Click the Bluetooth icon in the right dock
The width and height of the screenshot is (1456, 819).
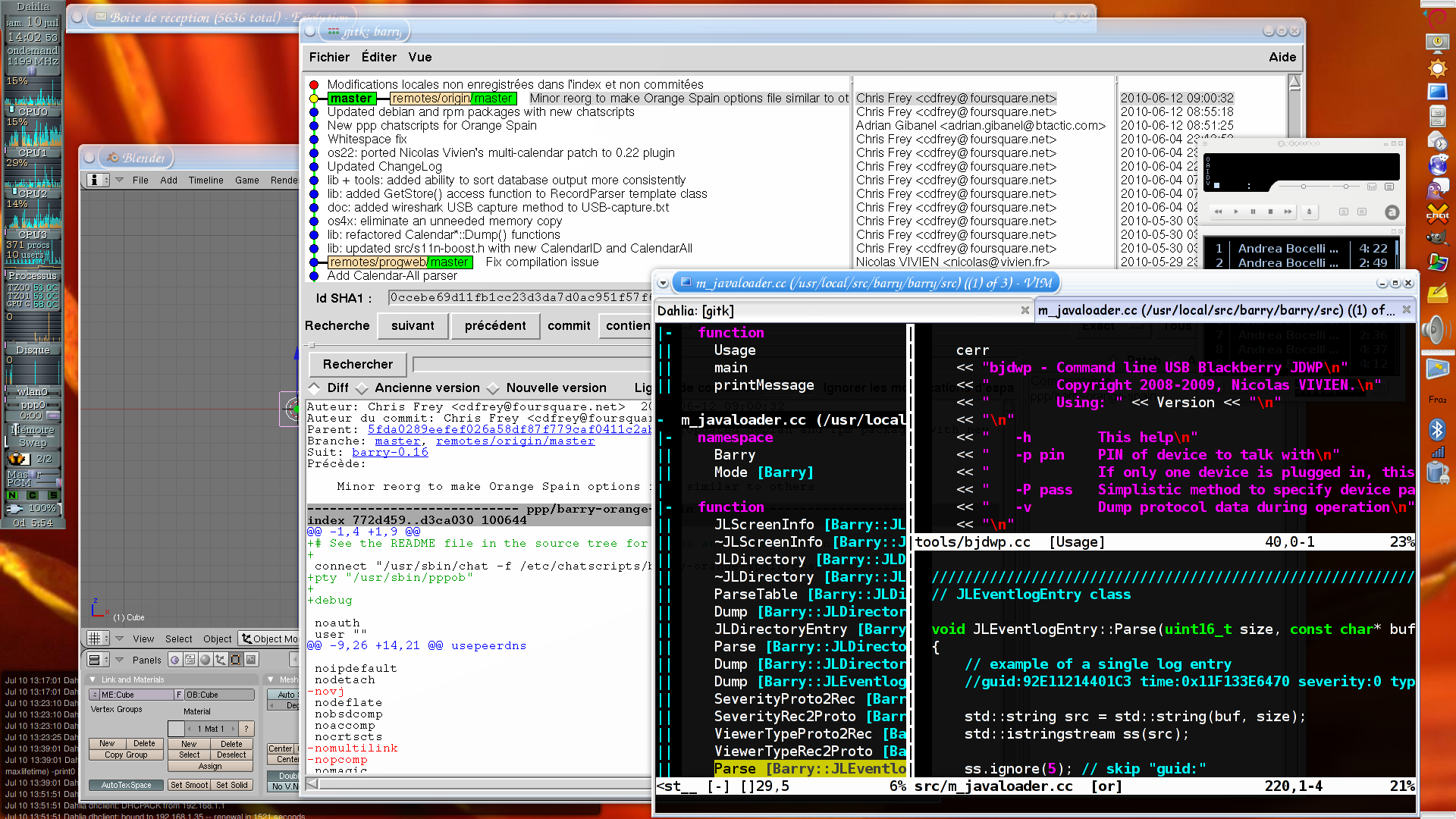tap(1437, 430)
